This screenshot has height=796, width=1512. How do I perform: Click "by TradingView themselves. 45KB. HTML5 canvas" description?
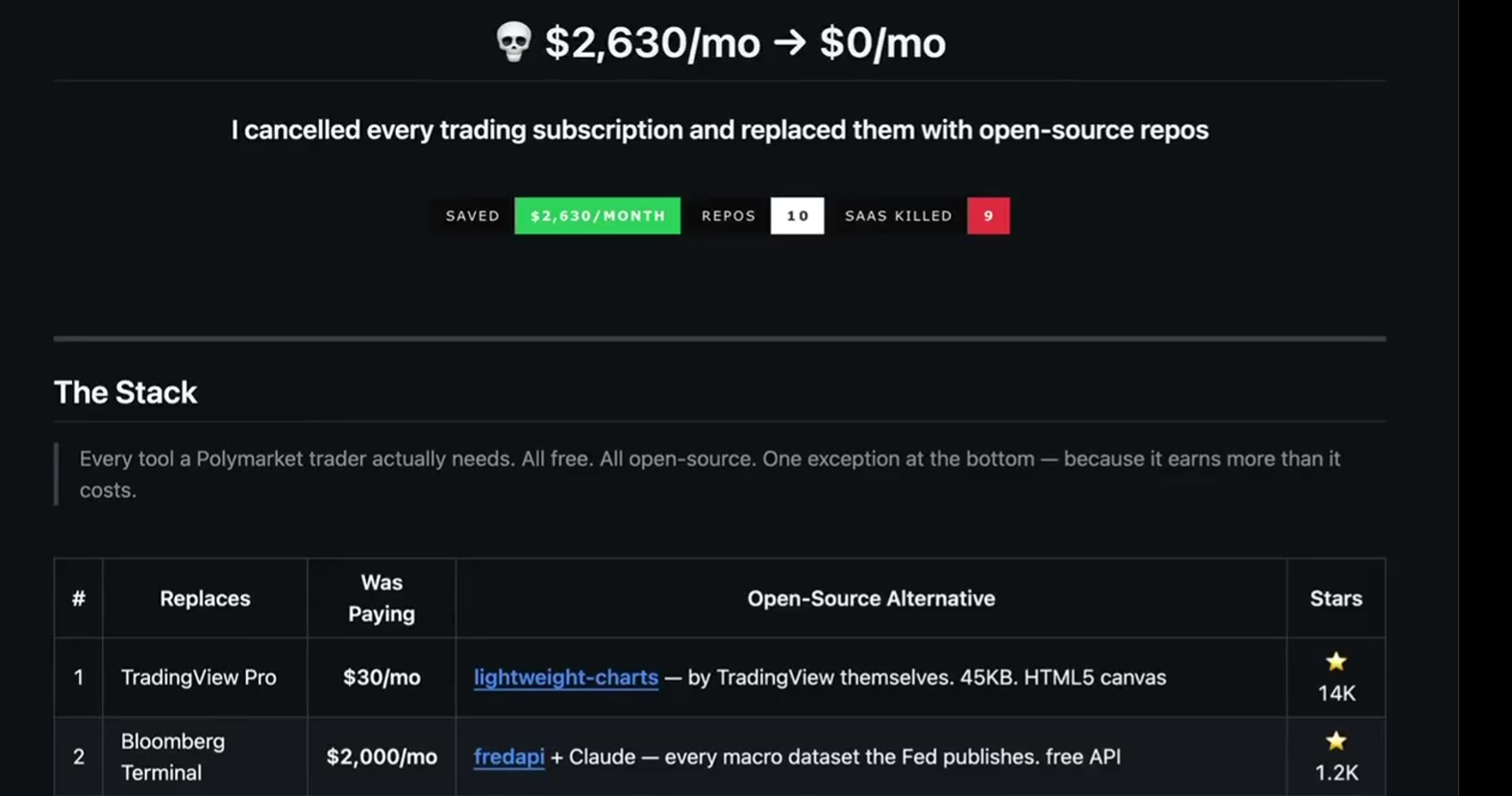pos(927,678)
